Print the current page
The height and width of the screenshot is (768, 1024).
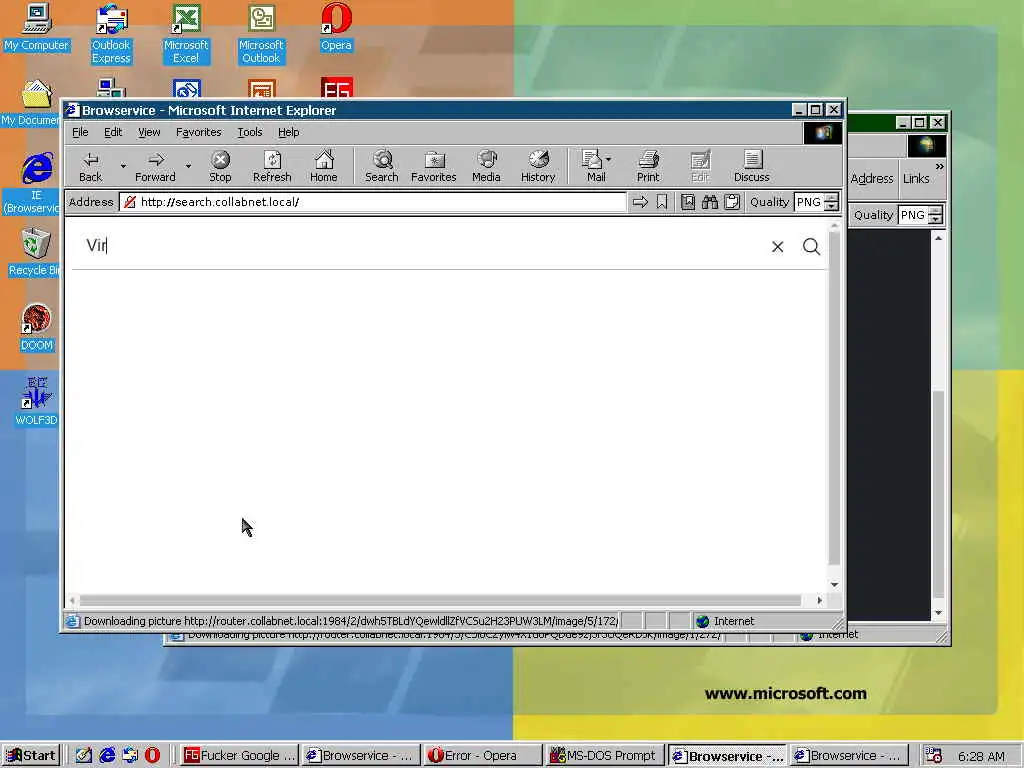648,167
